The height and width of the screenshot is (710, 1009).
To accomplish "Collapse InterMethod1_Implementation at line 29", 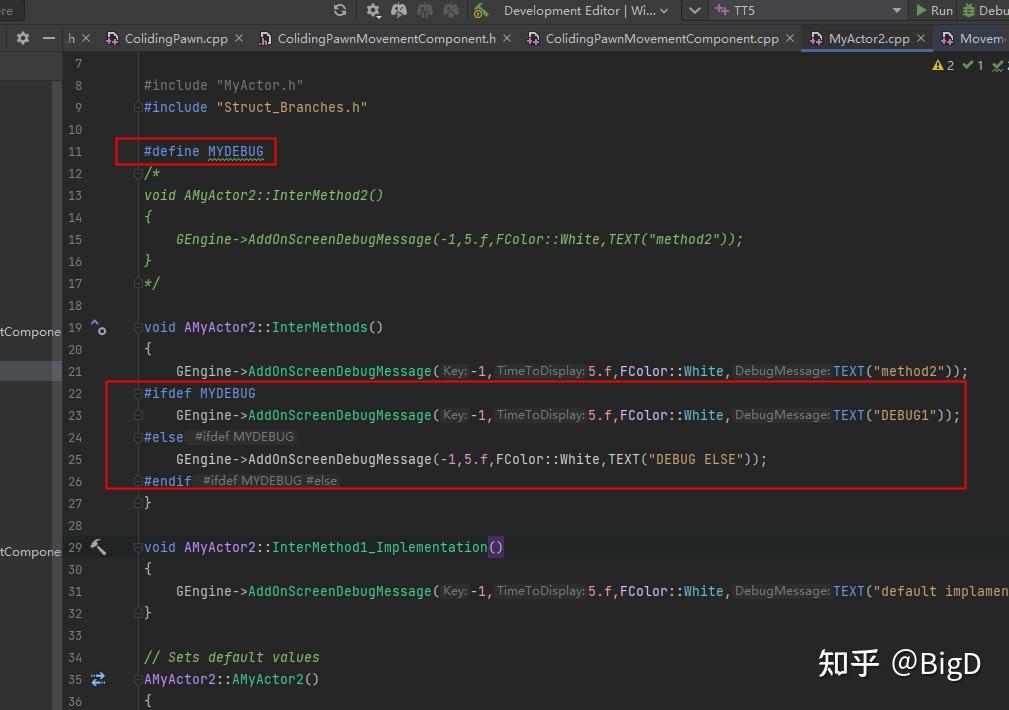I will (138, 547).
